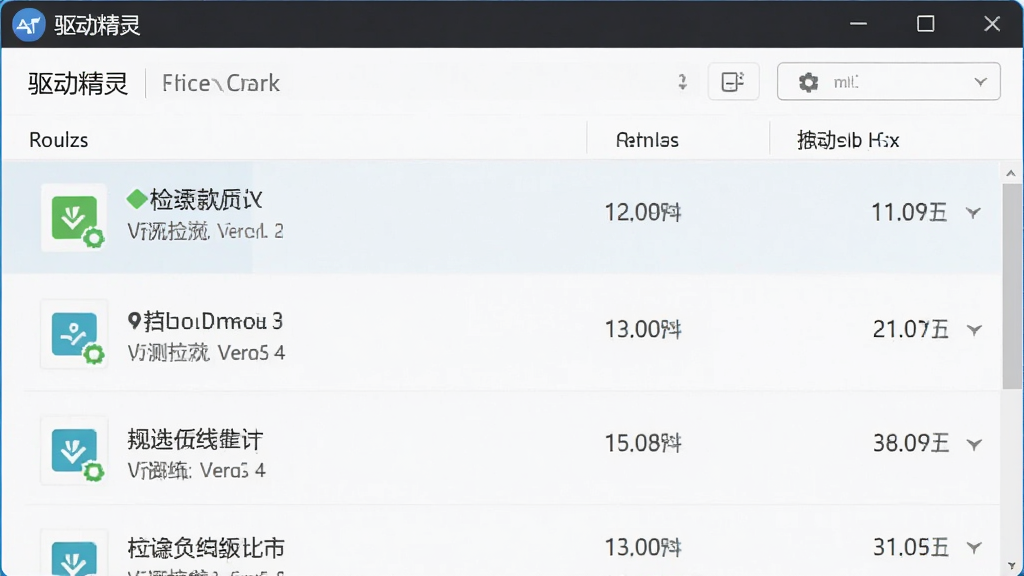
Task: Click the gear icon in the settings dropdown
Action: pyautogui.click(x=808, y=82)
